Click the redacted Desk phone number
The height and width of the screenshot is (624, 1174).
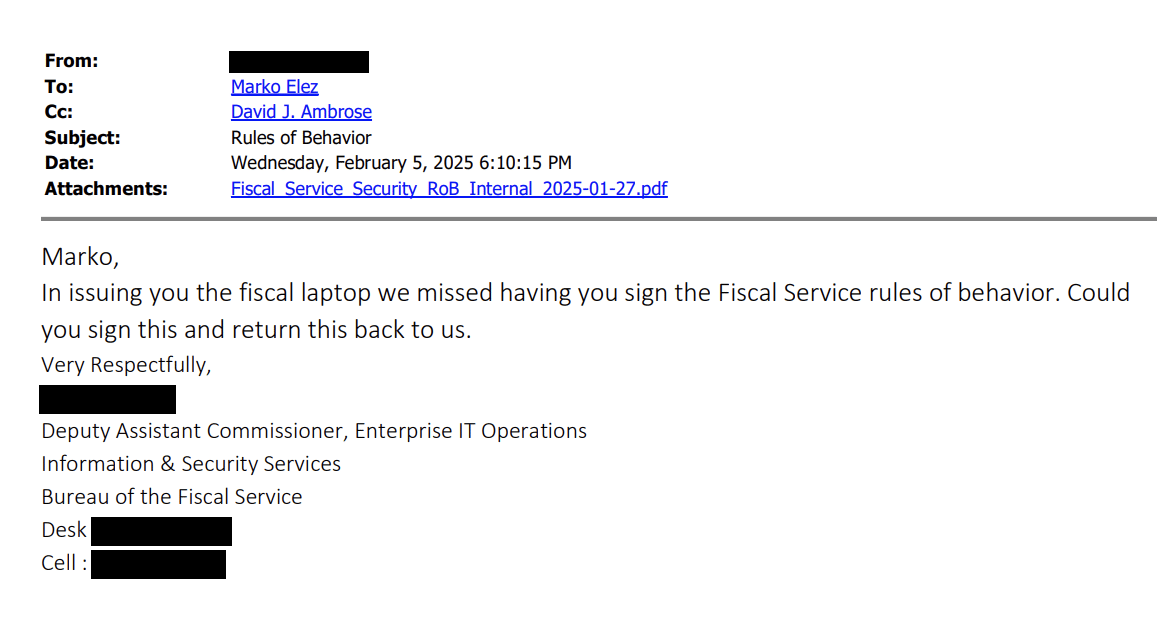161,531
